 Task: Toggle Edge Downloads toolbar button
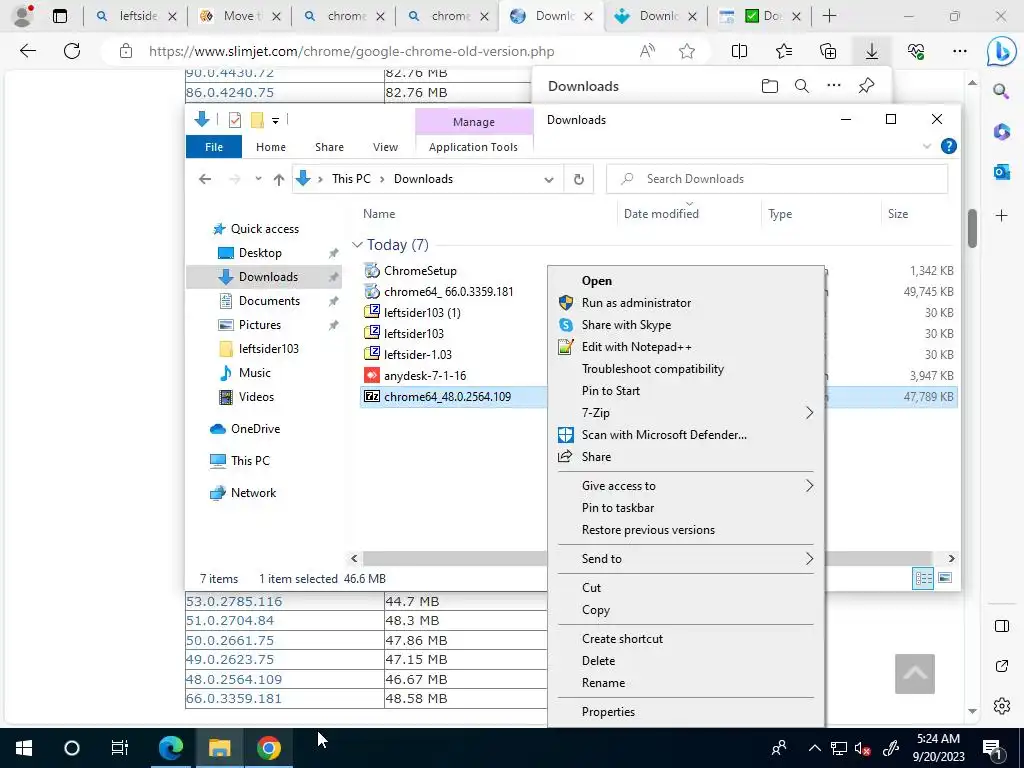point(872,51)
